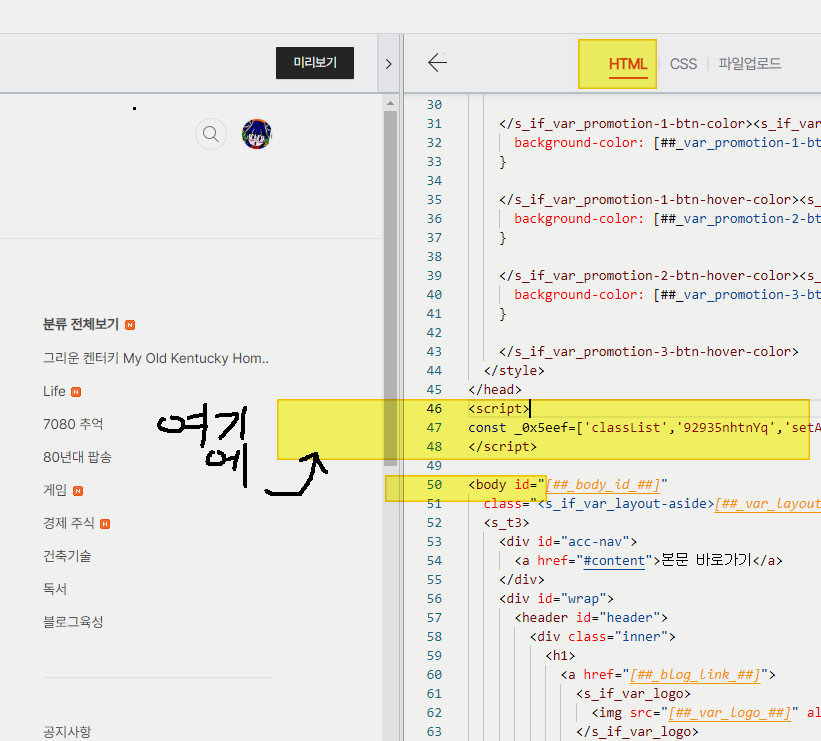This screenshot has width=821, height=741.
Task: Click the div id="acc-nav" line
Action: [x=568, y=541]
